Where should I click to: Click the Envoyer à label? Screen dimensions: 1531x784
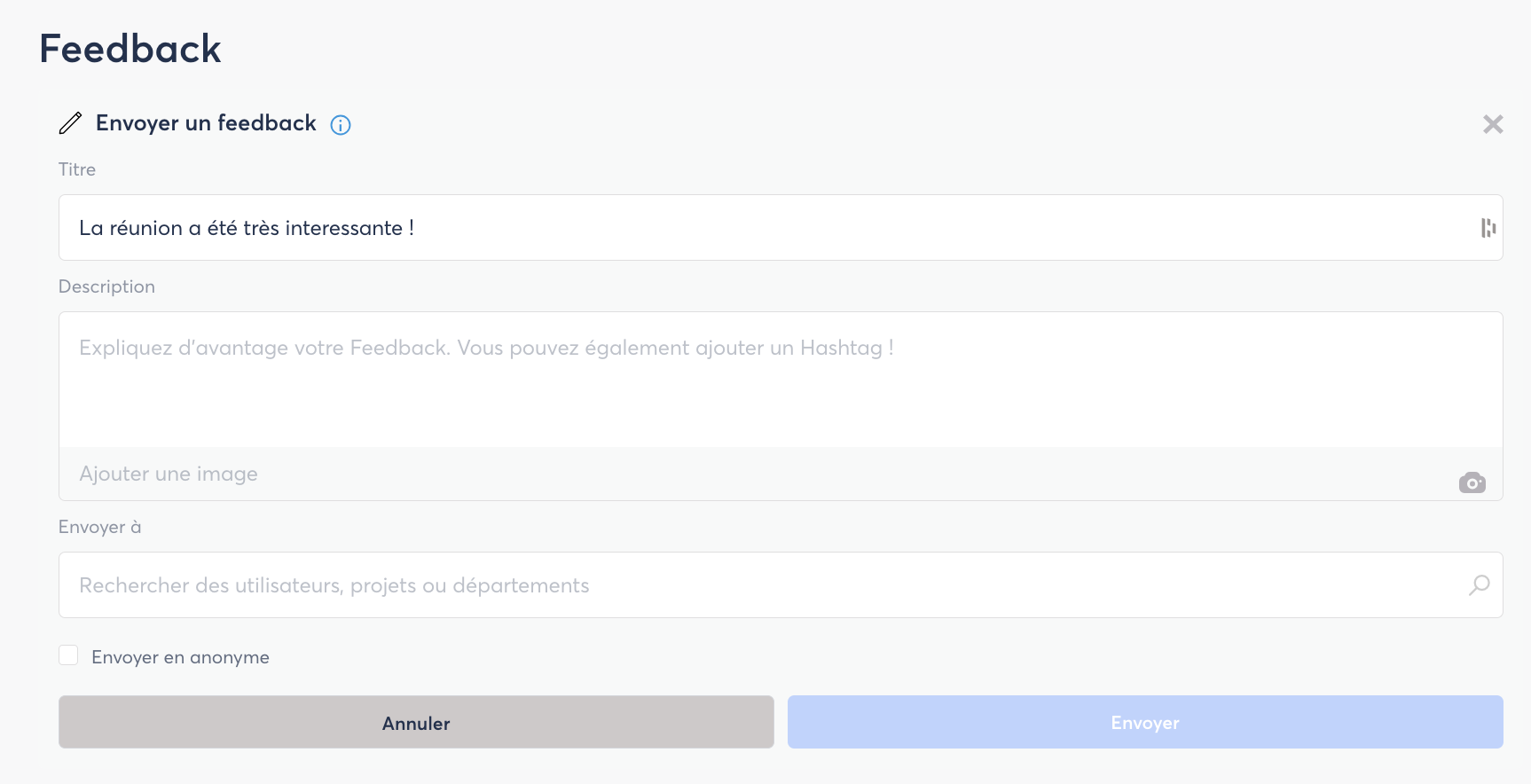click(x=99, y=527)
